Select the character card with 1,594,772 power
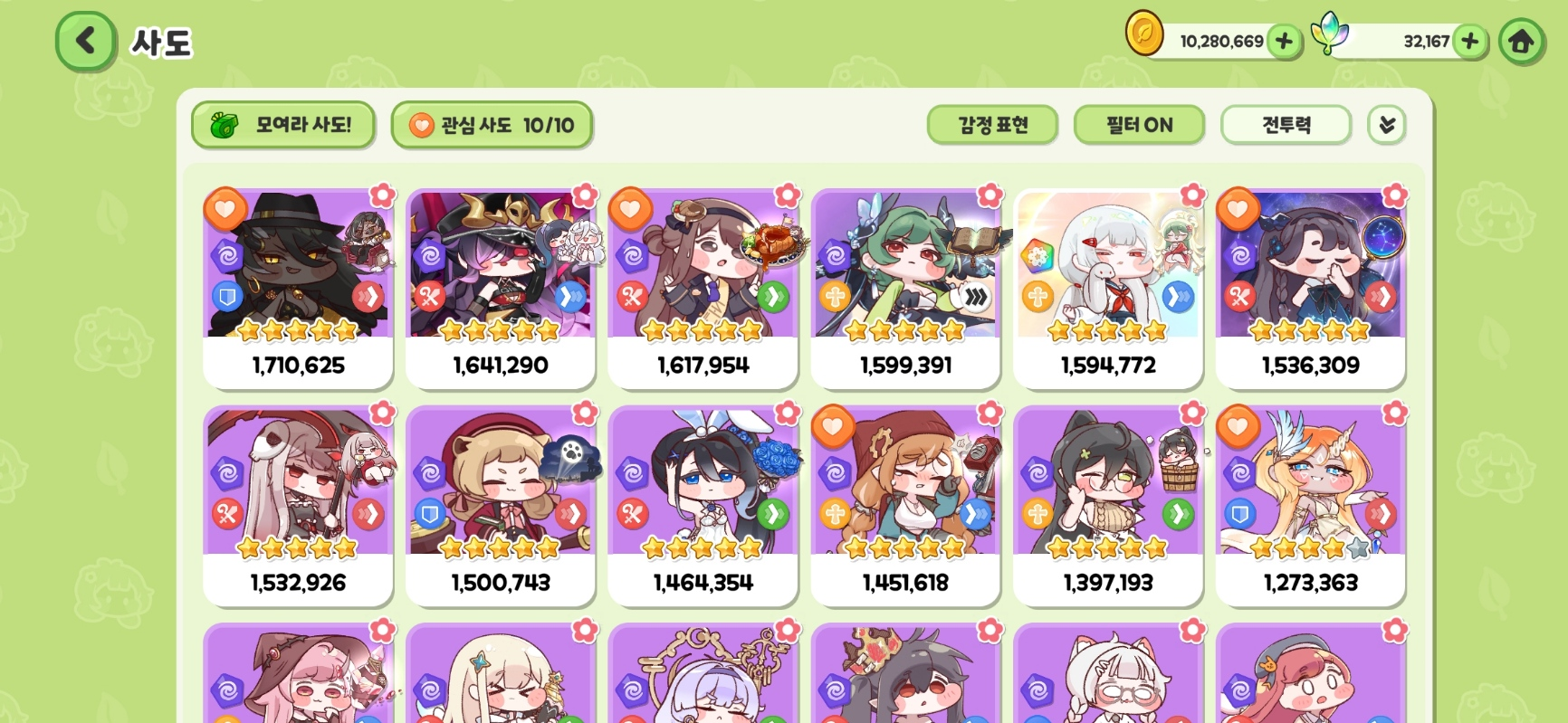 [1108, 288]
